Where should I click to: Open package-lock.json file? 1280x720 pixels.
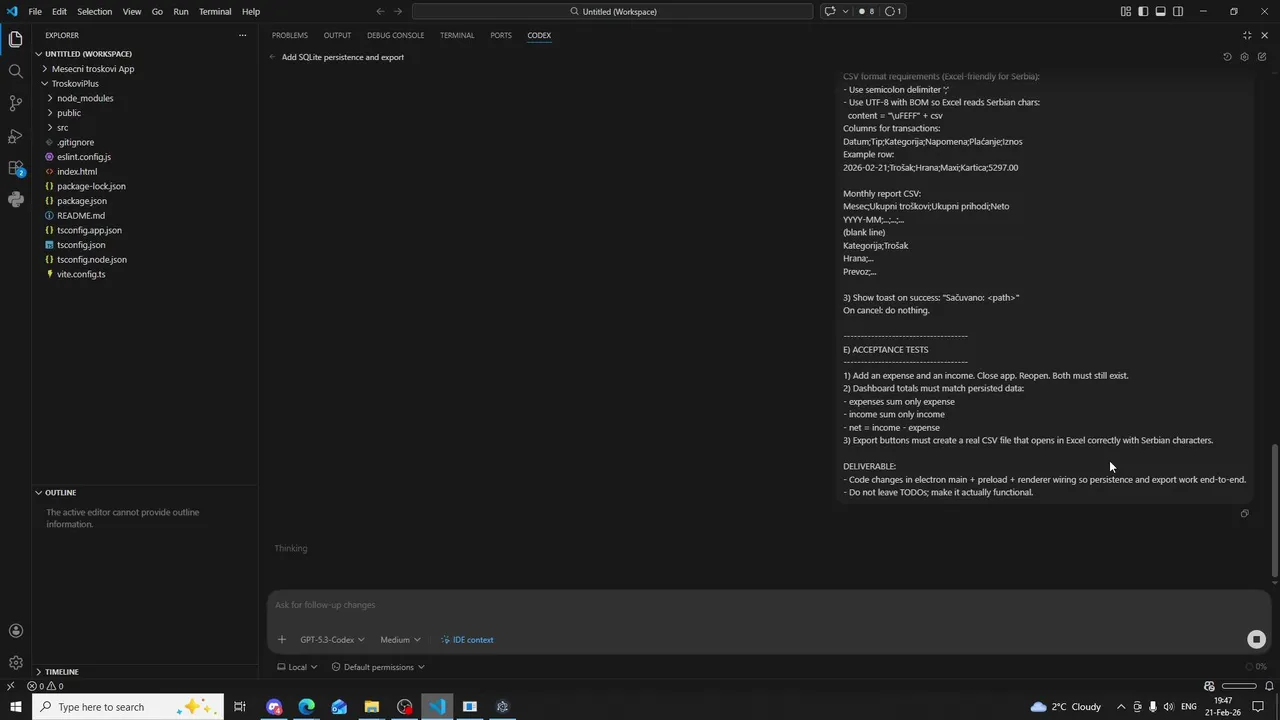[x=145, y=186]
